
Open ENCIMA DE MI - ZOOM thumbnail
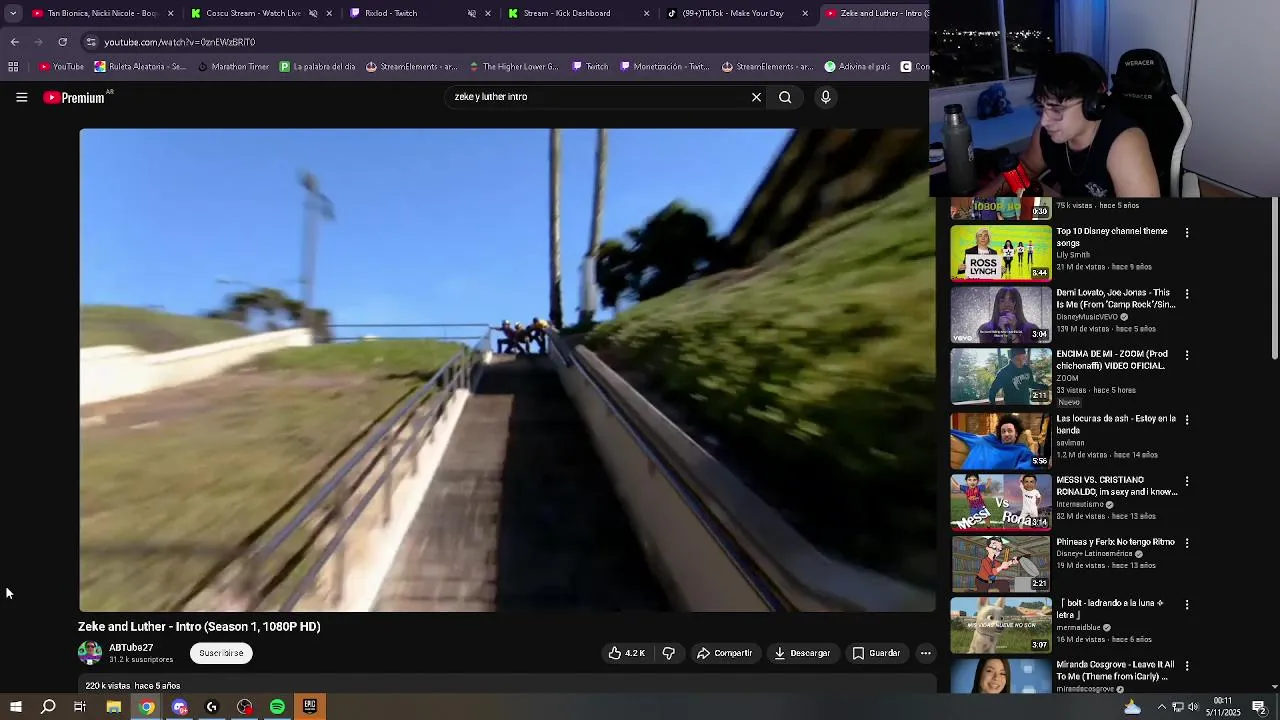click(1001, 376)
